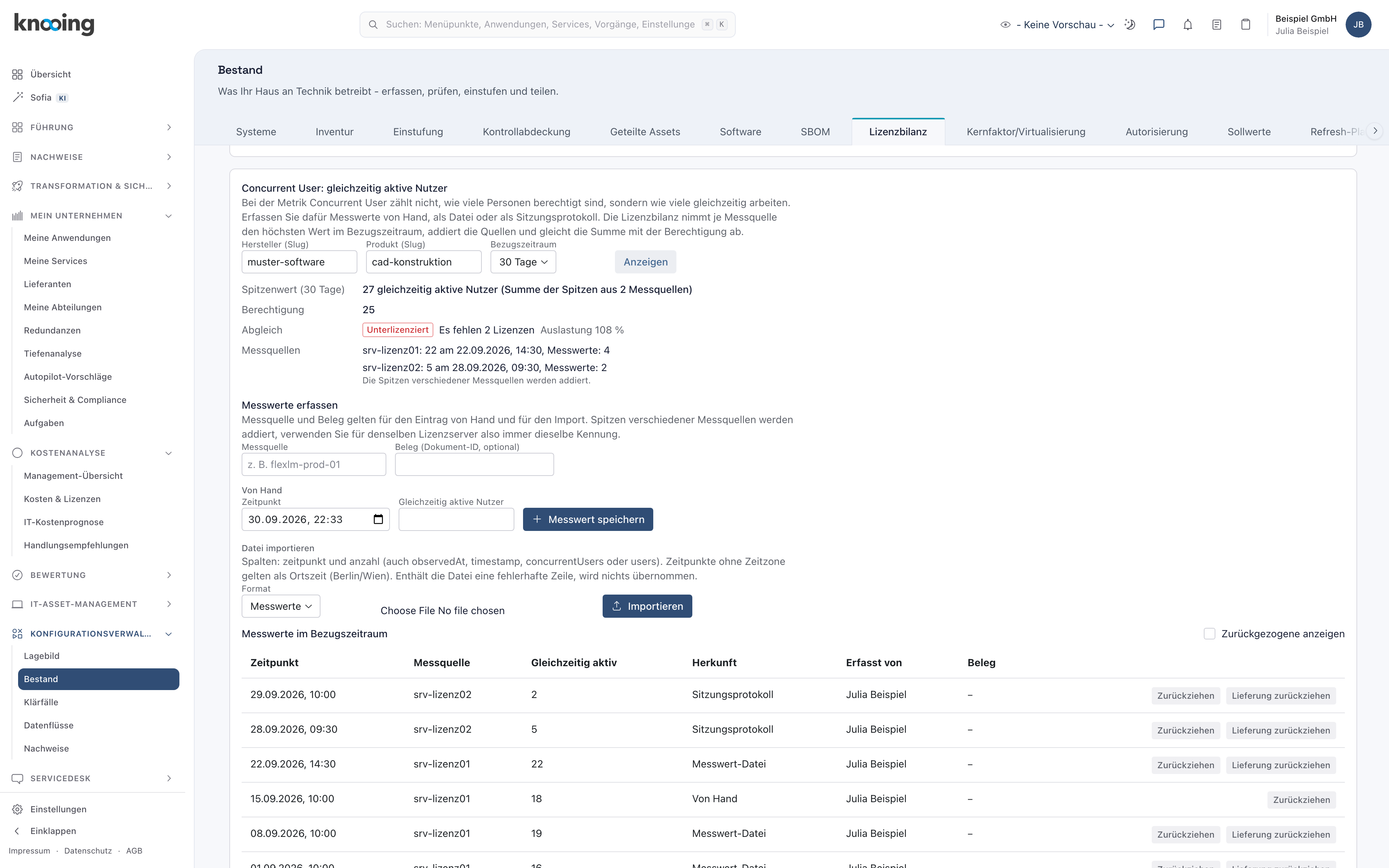Open the document list icon in header
Viewport: 1389px width, 868px height.
[x=1216, y=25]
